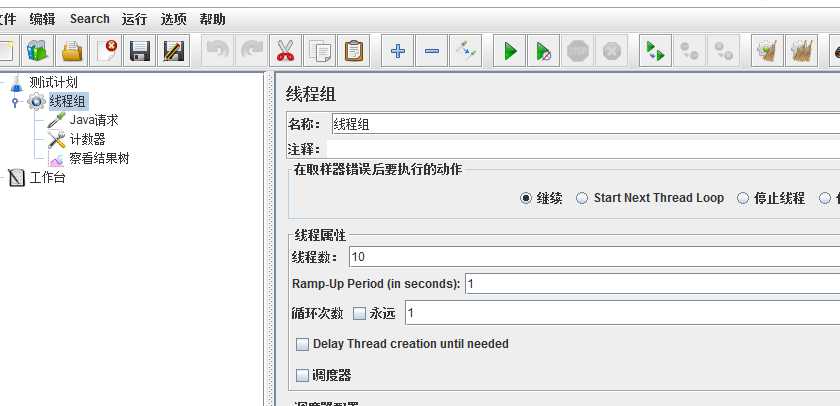Viewport: 840px width, 406px height.
Task: Select the 继续 radio button
Action: click(x=526, y=198)
